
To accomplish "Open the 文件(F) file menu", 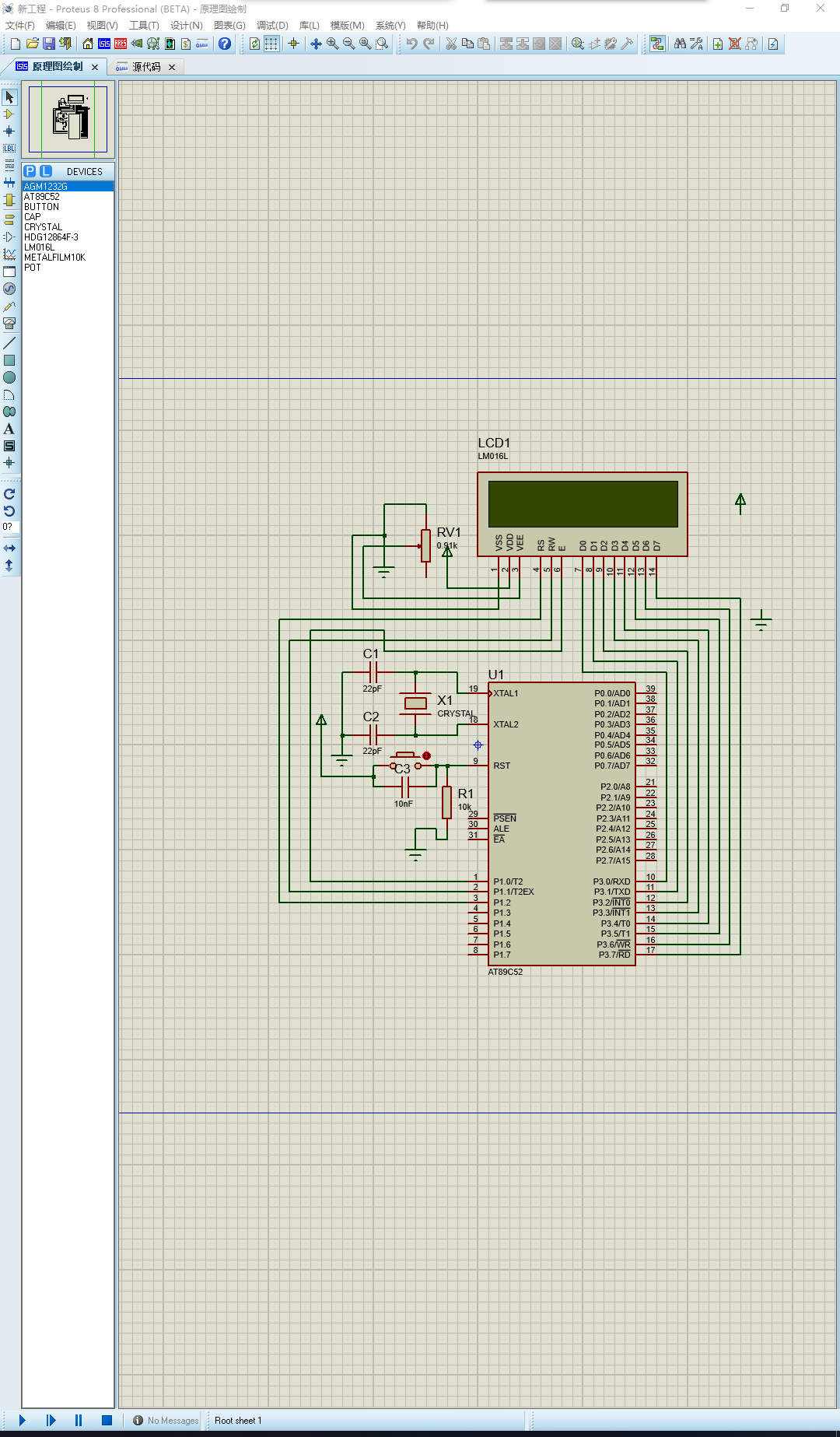I will 20,26.
